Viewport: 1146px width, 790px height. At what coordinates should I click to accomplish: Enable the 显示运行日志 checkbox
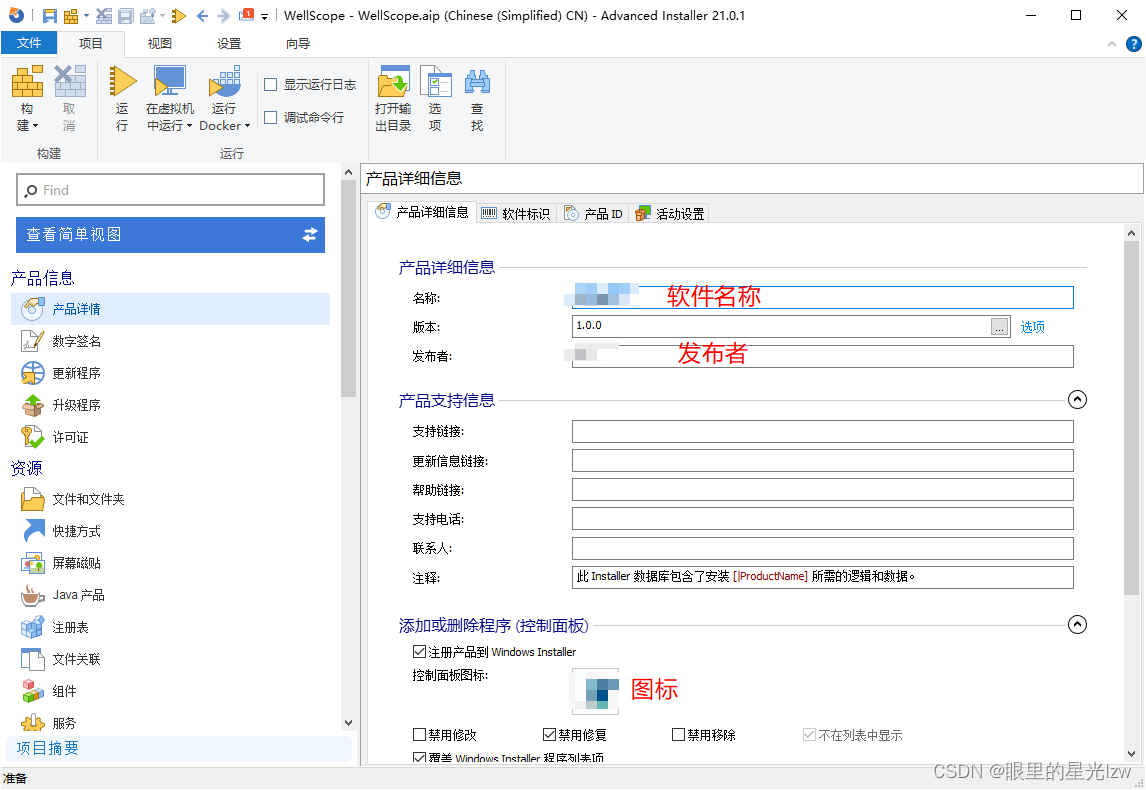click(x=271, y=85)
